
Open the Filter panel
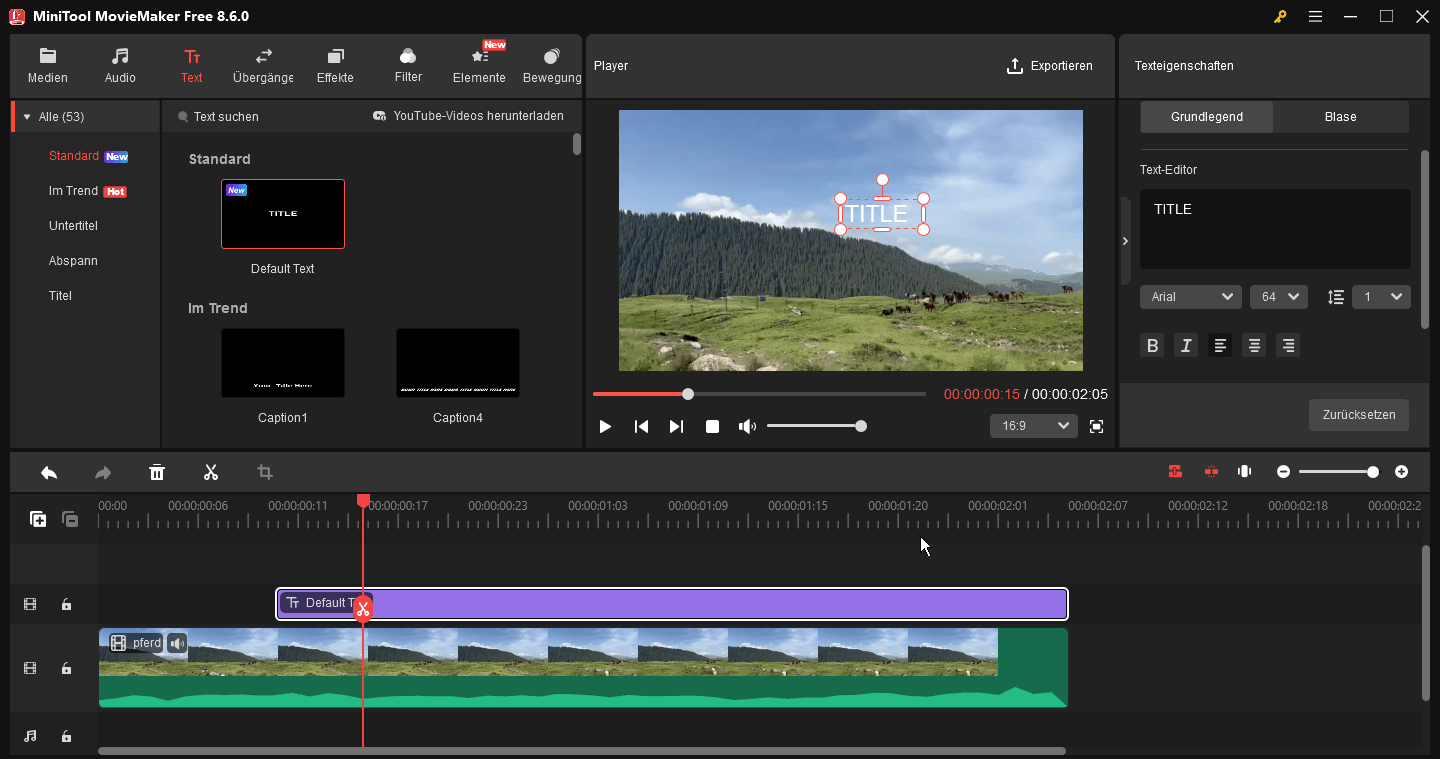point(407,66)
